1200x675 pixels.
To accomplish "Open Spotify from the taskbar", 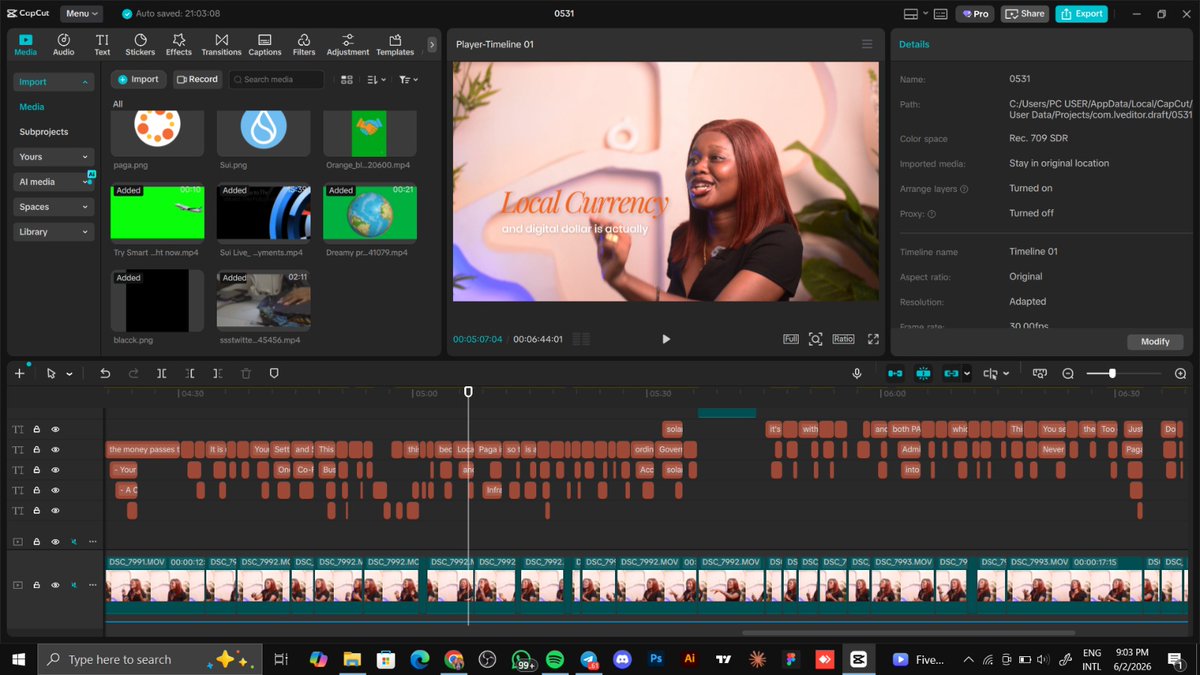I will point(555,659).
